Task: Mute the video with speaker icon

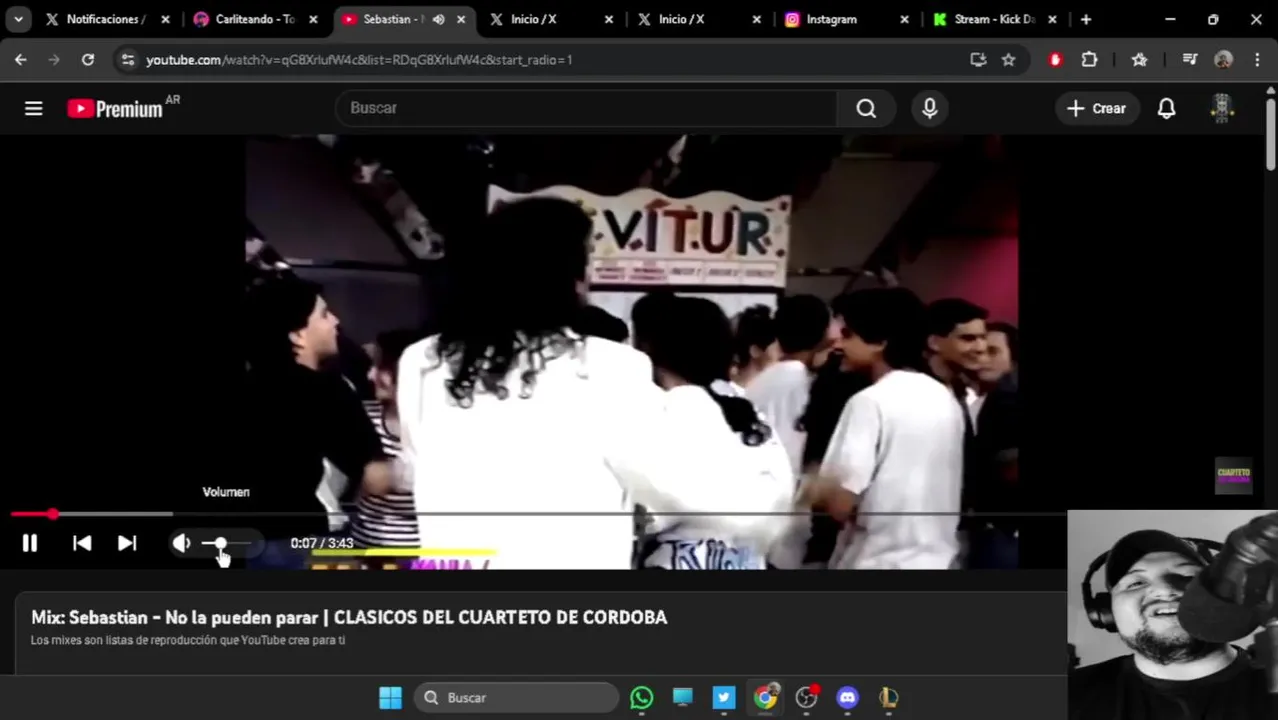Action: [181, 543]
